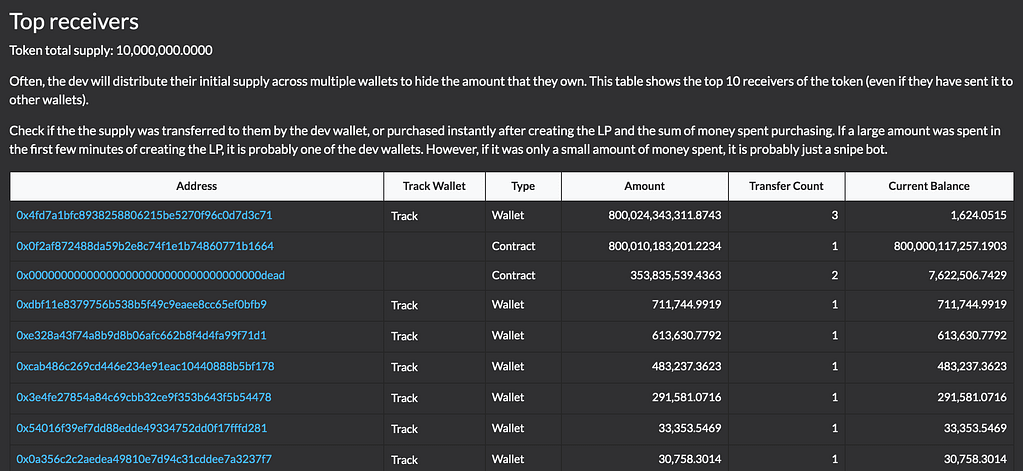Click the Amount column header
The image size is (1023, 471).
[645, 187]
